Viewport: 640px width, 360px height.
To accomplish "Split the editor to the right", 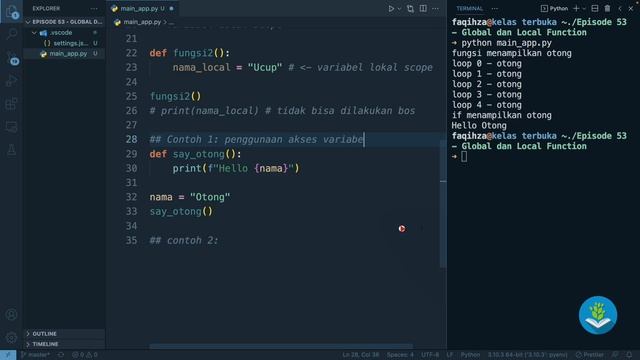I will (423, 9).
